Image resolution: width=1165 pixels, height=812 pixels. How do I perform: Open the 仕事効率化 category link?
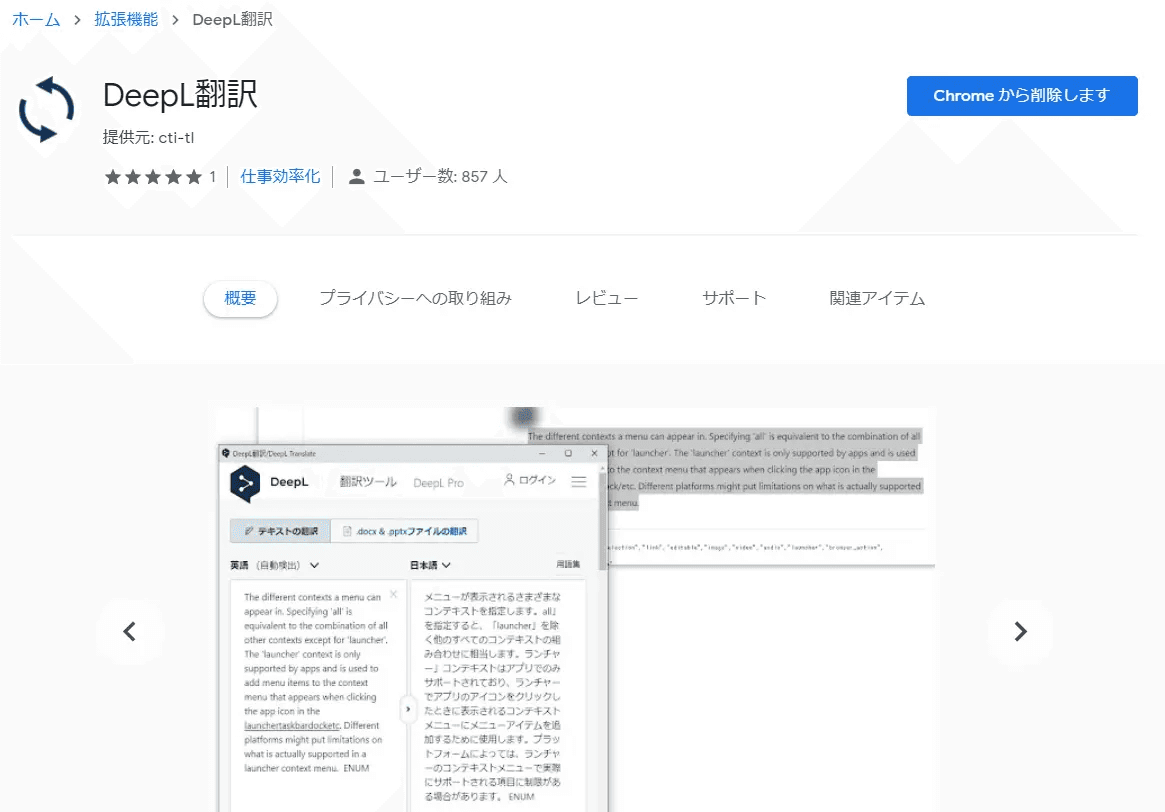280,177
